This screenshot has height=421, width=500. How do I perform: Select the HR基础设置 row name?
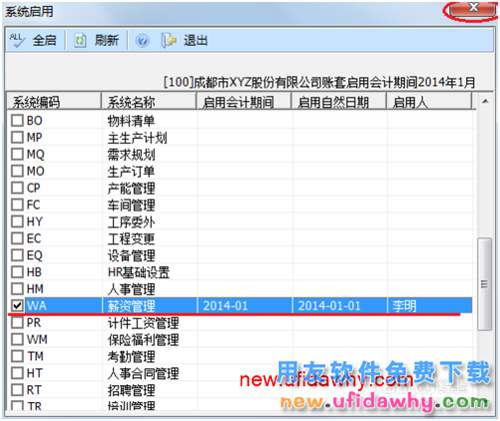point(139,272)
